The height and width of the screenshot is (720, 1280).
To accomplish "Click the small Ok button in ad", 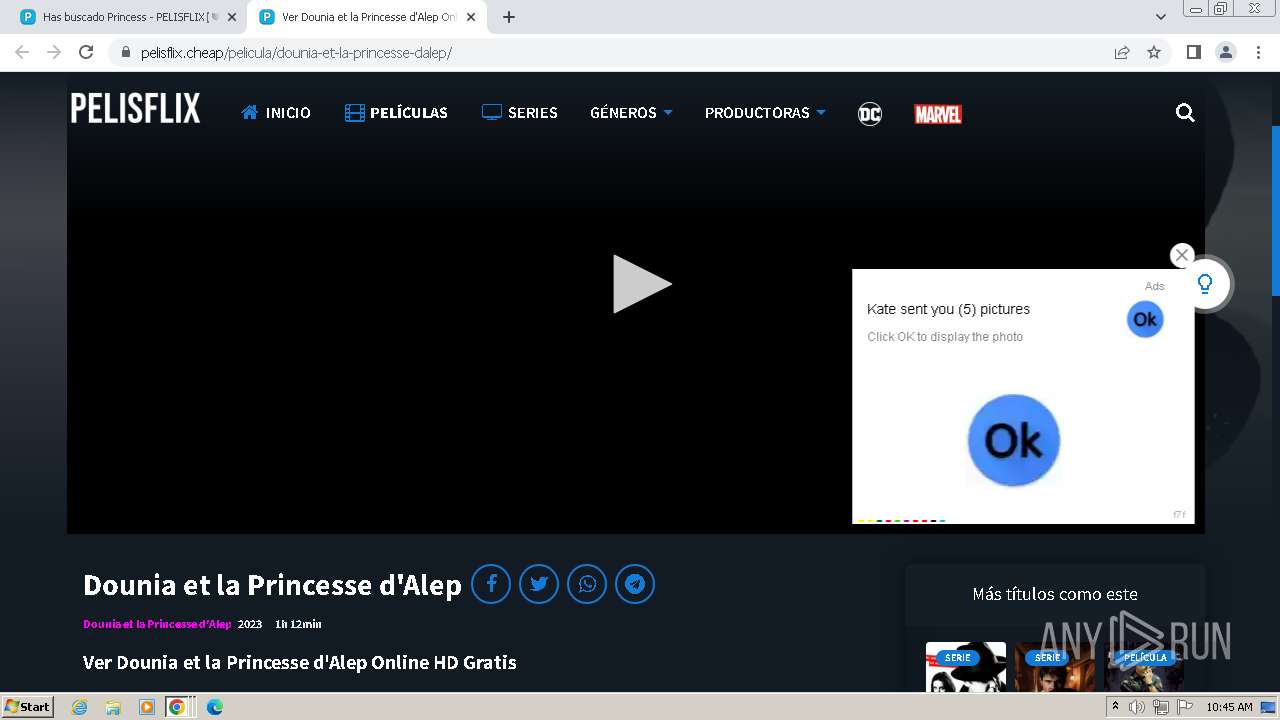I will (x=1145, y=319).
